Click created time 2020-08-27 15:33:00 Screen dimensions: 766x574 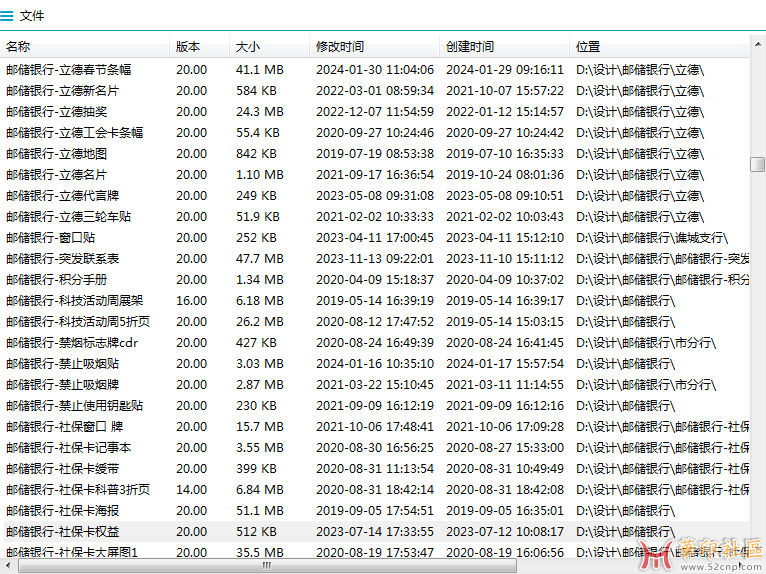[505, 448]
